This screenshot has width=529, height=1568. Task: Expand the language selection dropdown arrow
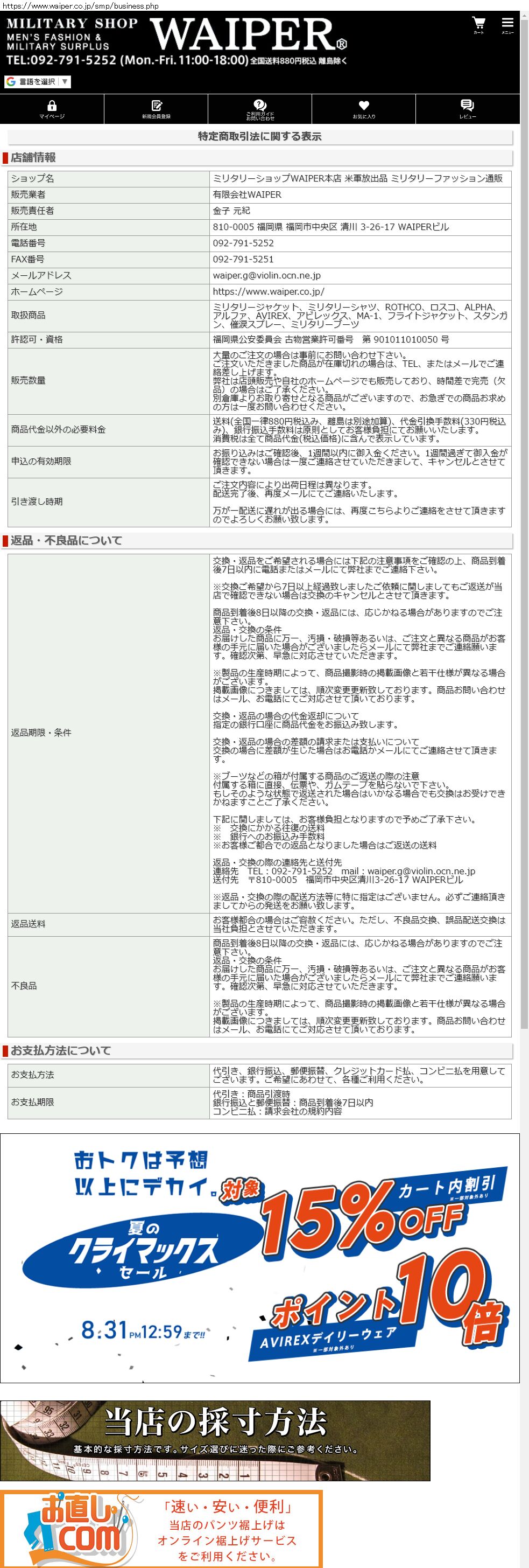click(x=65, y=81)
